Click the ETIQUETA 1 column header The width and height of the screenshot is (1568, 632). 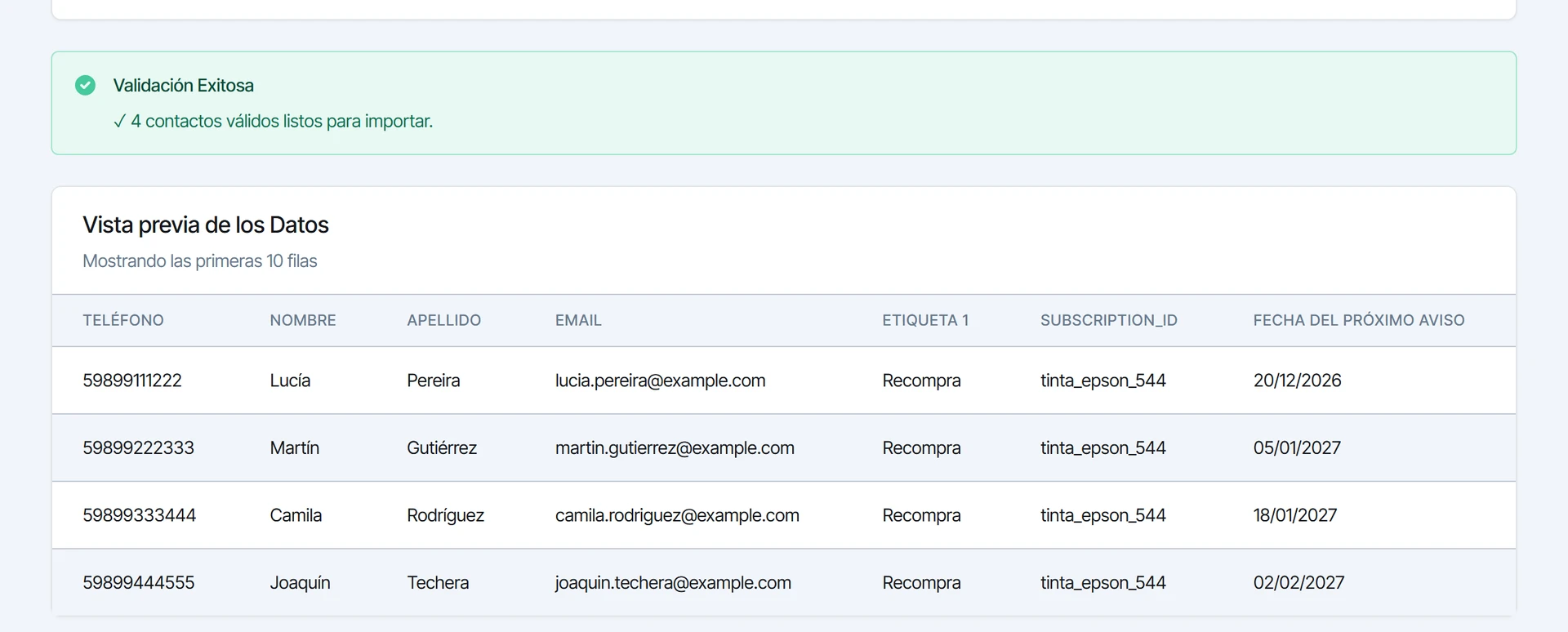click(925, 320)
